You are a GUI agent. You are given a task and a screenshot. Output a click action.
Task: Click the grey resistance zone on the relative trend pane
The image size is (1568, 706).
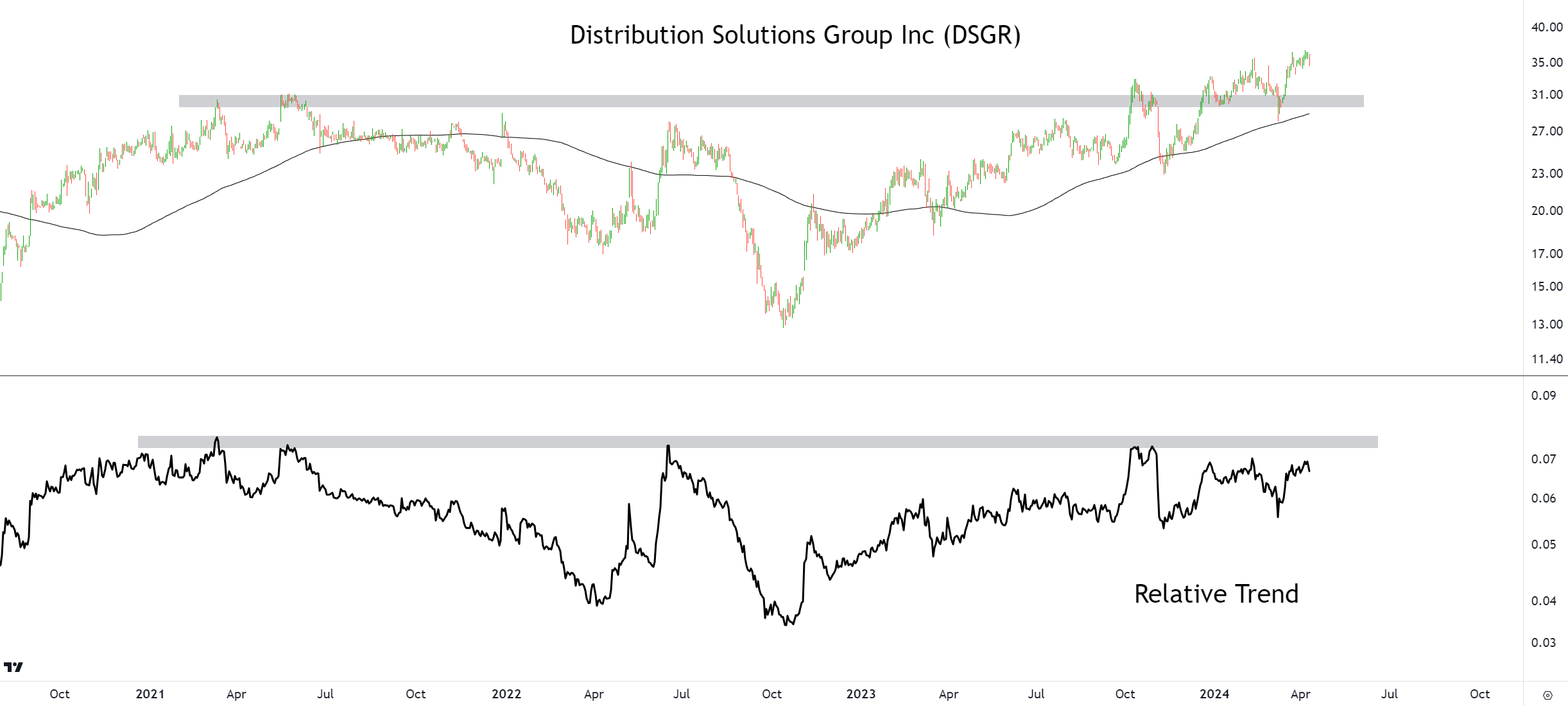[x=757, y=442]
